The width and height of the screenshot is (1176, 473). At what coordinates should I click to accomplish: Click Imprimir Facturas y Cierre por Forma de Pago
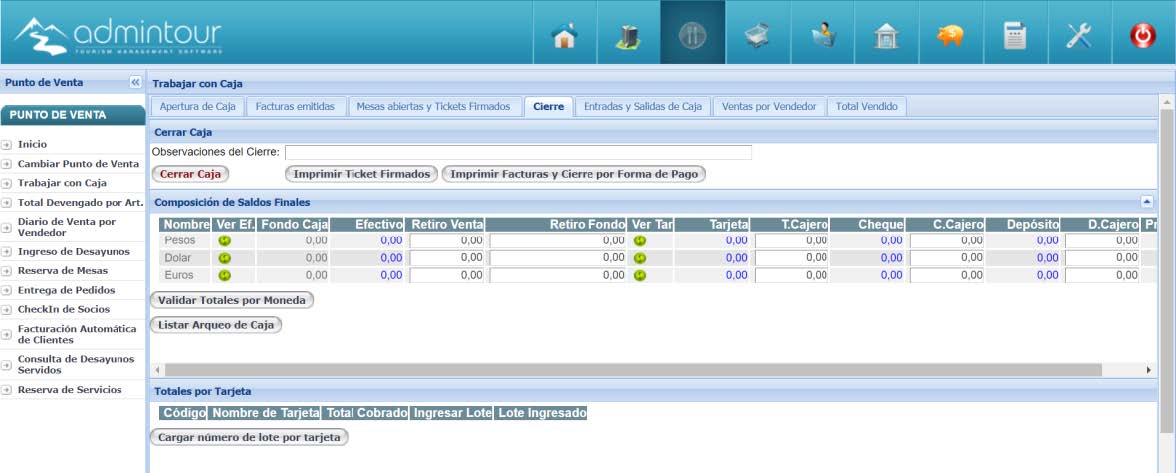click(574, 174)
